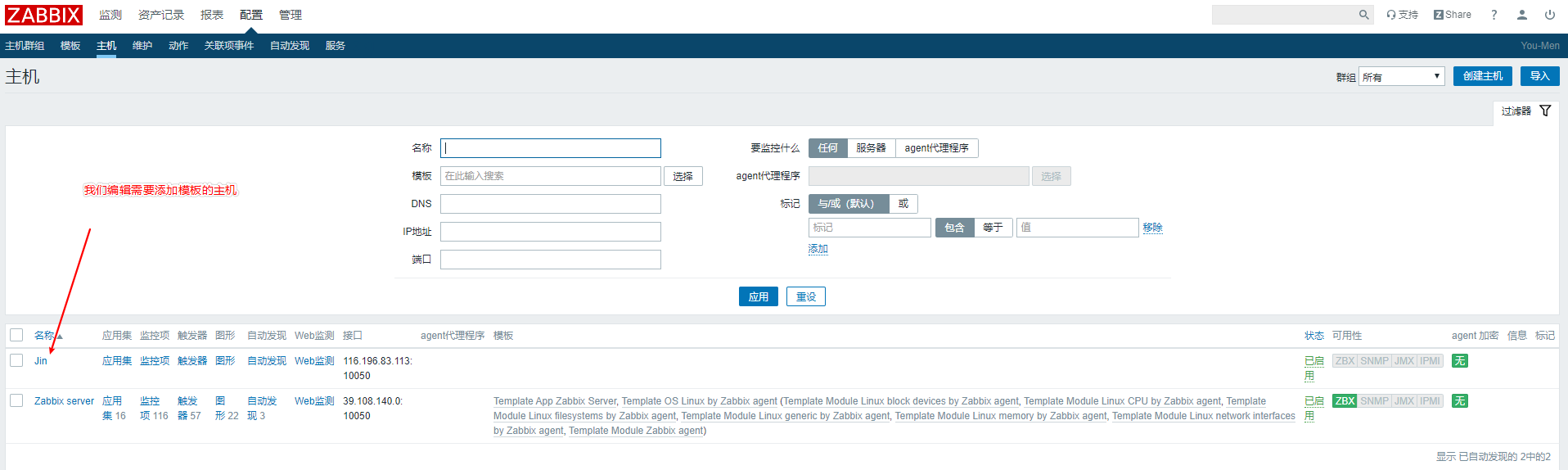Open the 配置 menu
Viewport: 1568px width, 470px height.
(251, 15)
